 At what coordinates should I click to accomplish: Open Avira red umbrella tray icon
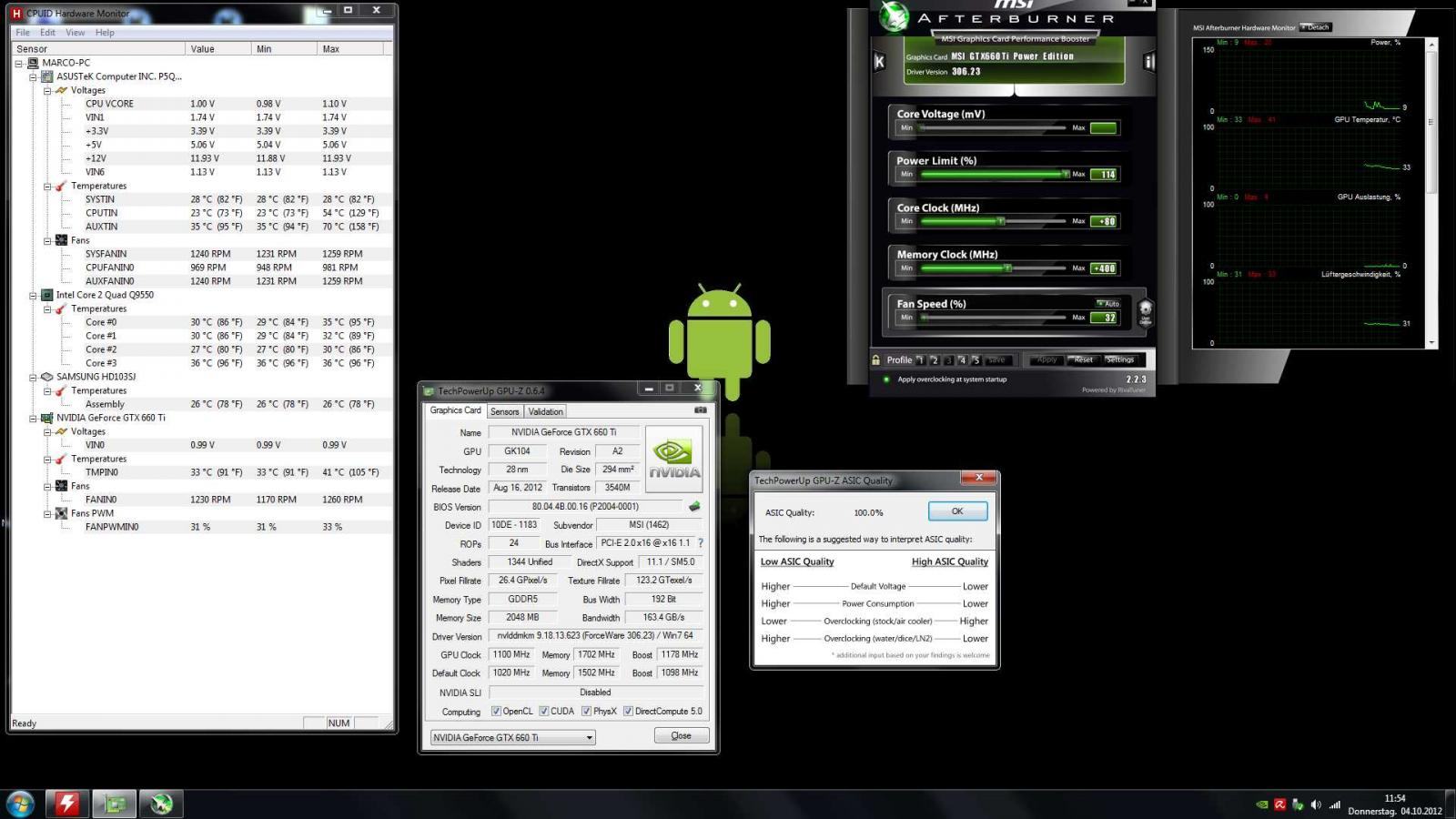1279,804
